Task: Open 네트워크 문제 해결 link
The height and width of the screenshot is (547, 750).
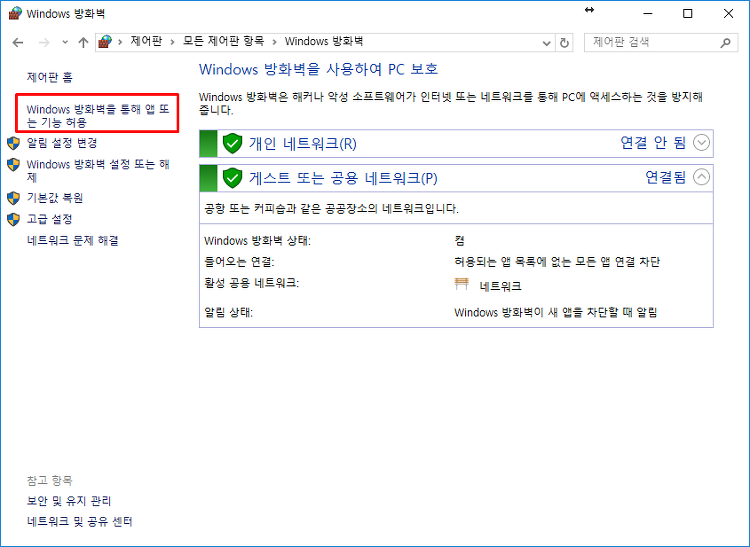Action: [73, 240]
